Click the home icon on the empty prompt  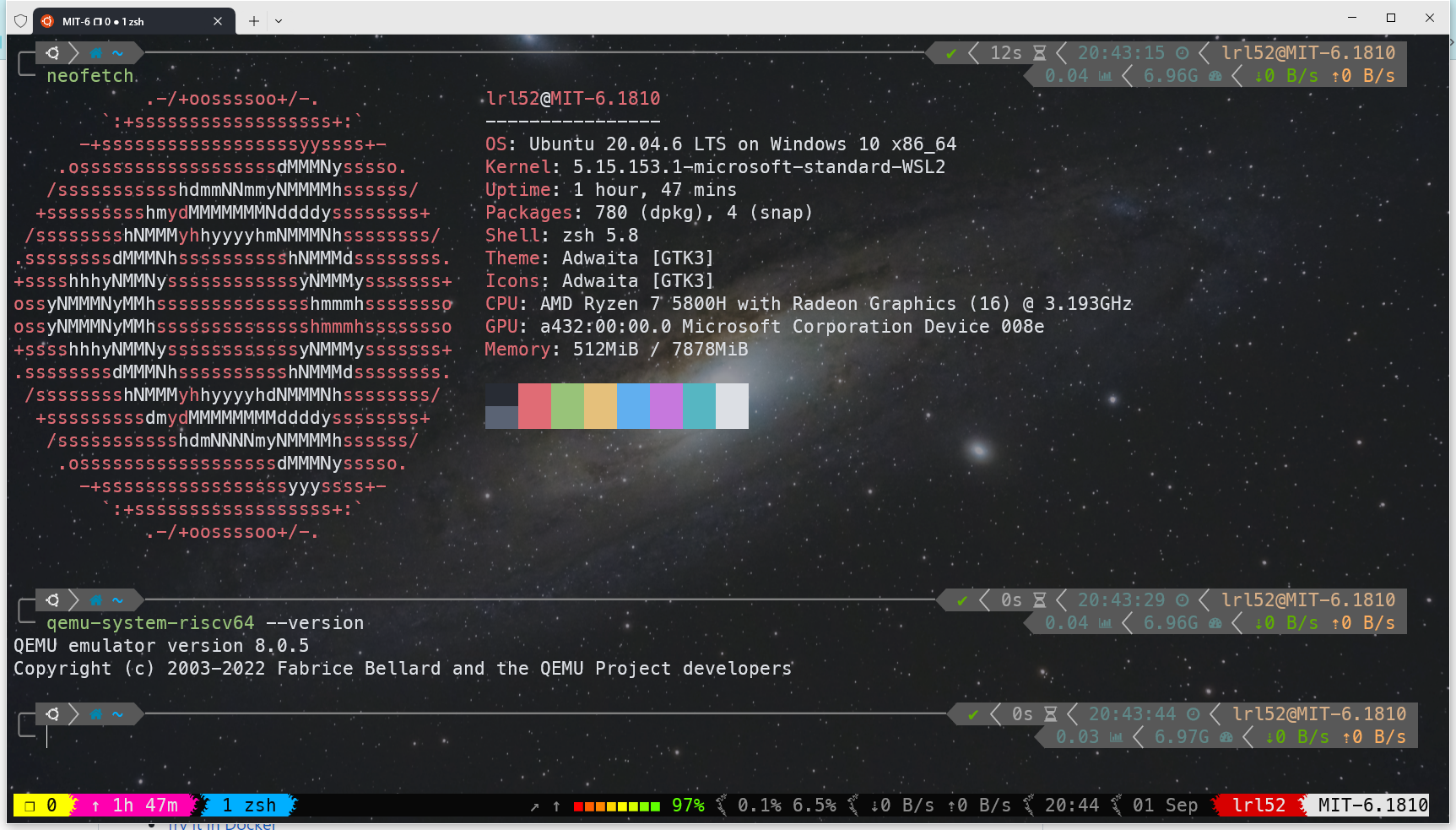point(95,714)
